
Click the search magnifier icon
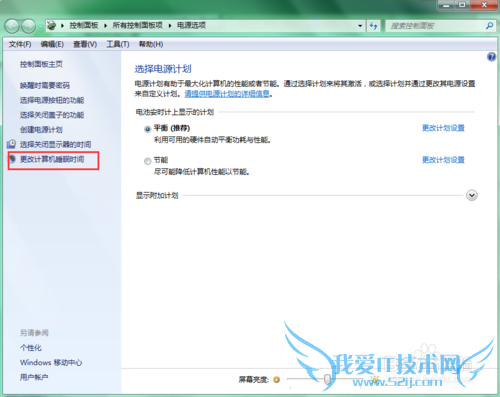coord(489,25)
